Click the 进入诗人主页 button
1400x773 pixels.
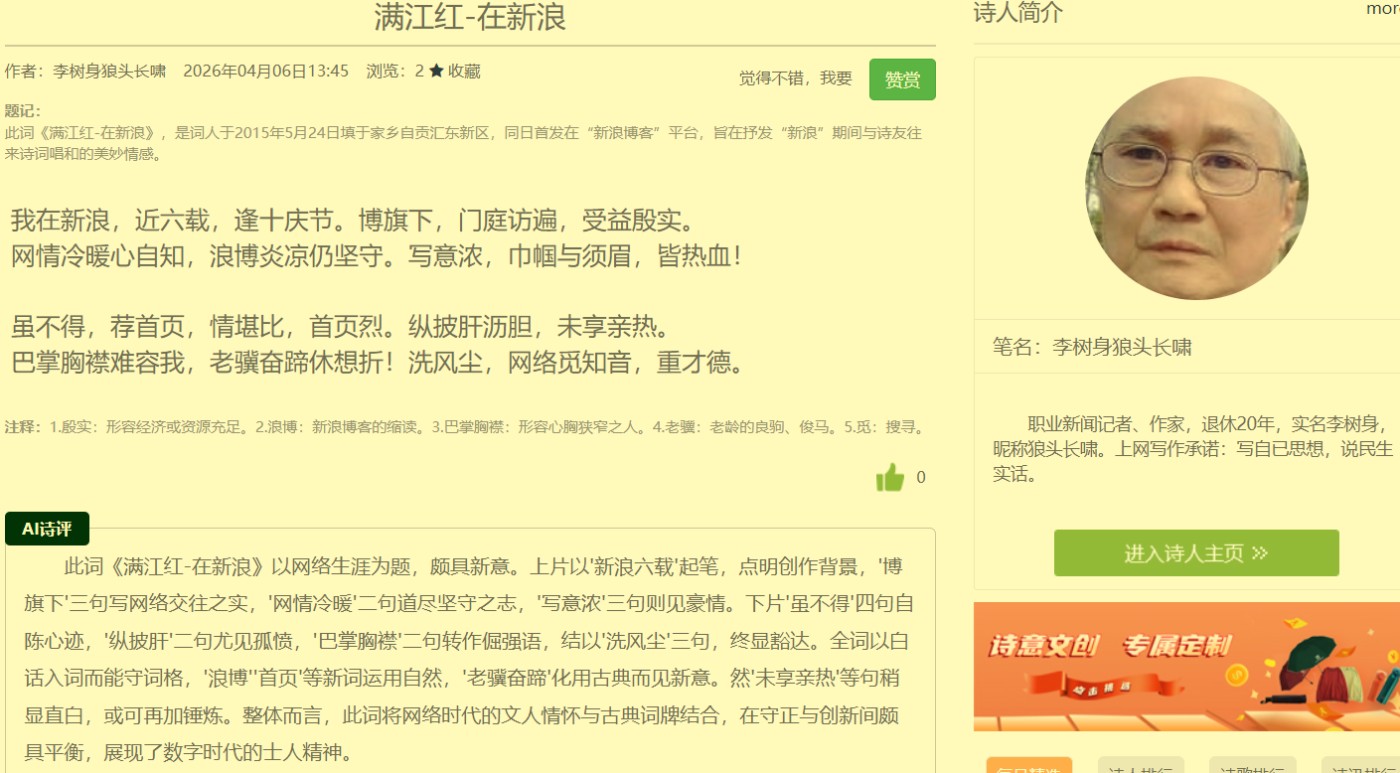pyautogui.click(x=1196, y=553)
